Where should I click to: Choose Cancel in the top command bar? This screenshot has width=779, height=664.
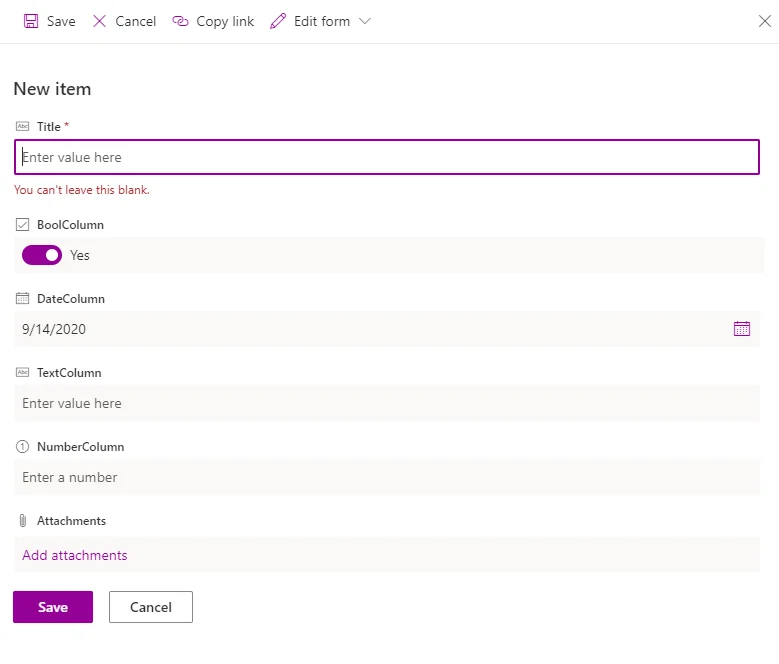tap(135, 21)
